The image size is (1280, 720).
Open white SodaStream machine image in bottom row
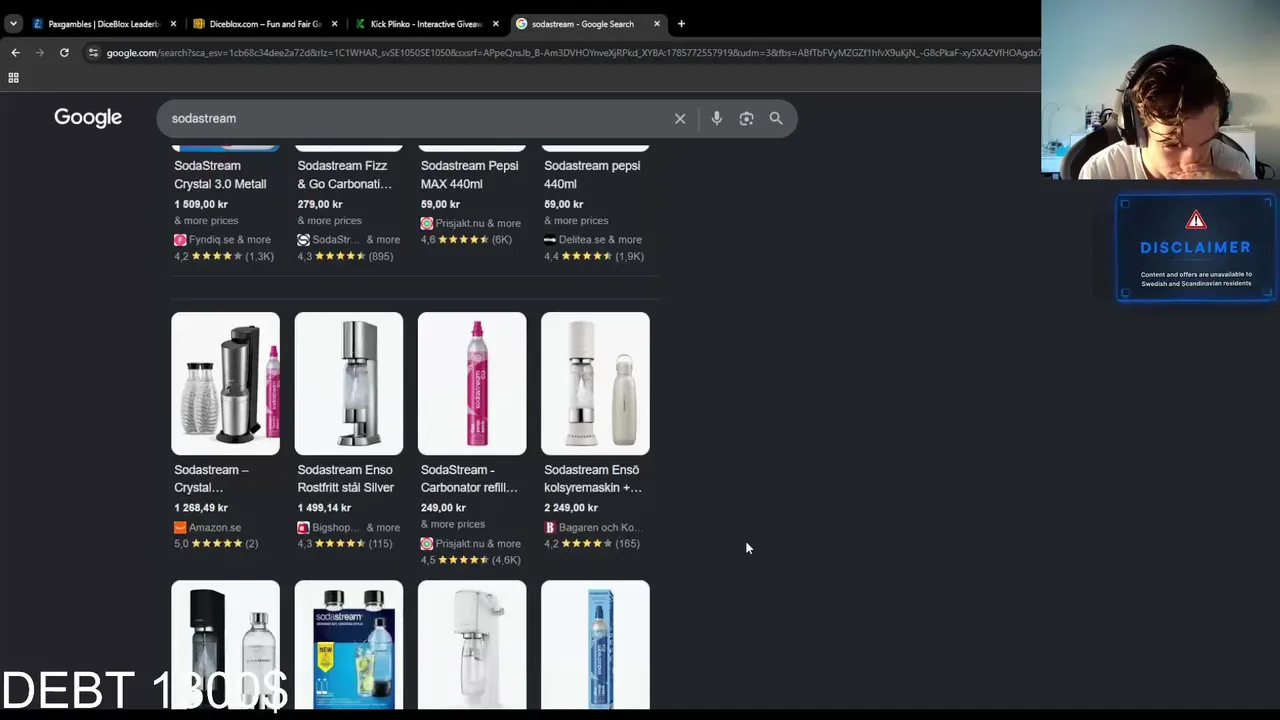pyautogui.click(x=472, y=645)
